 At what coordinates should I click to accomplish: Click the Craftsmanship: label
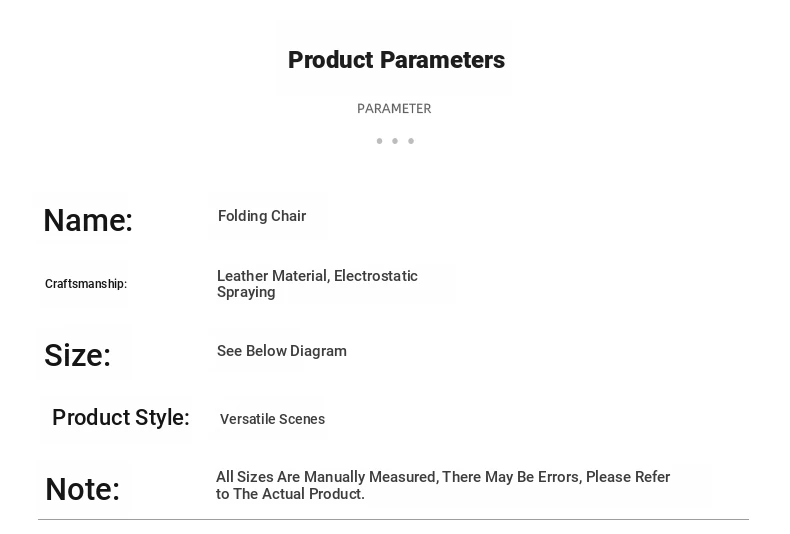point(86,284)
